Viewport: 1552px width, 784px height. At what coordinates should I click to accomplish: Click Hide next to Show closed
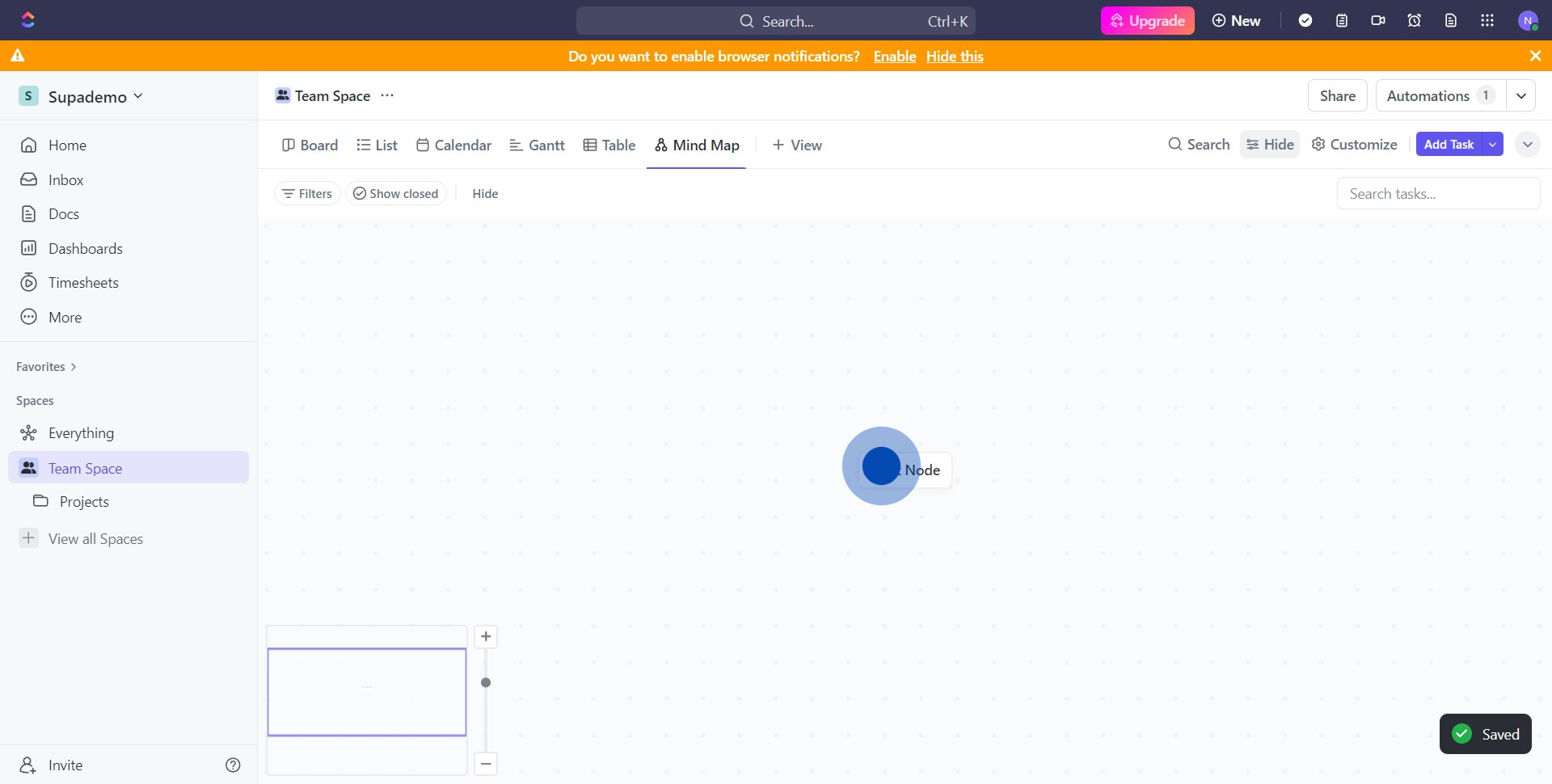485,193
